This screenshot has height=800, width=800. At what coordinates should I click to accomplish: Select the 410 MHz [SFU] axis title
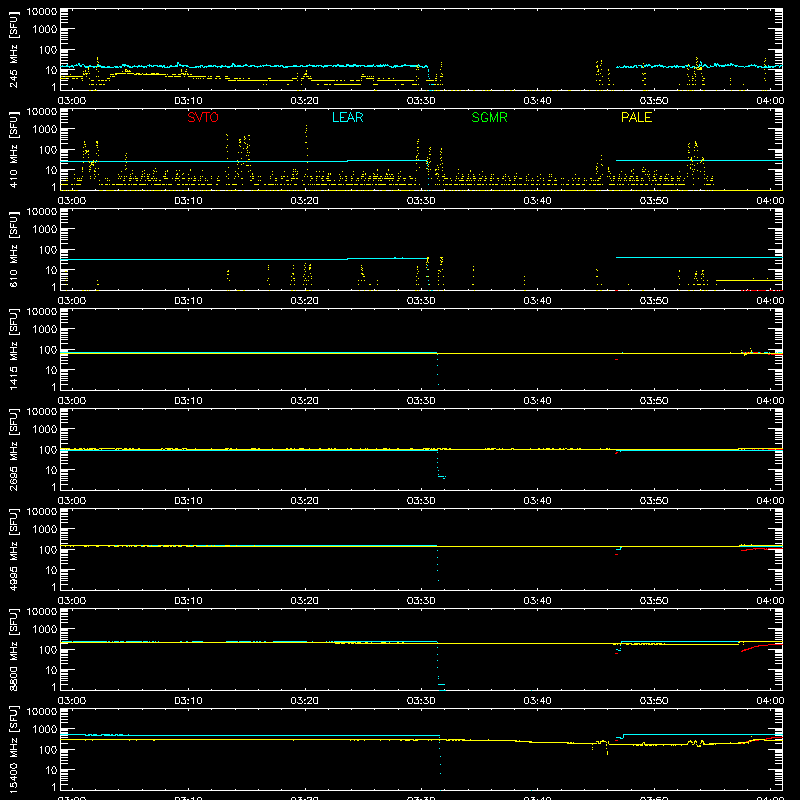(14, 151)
